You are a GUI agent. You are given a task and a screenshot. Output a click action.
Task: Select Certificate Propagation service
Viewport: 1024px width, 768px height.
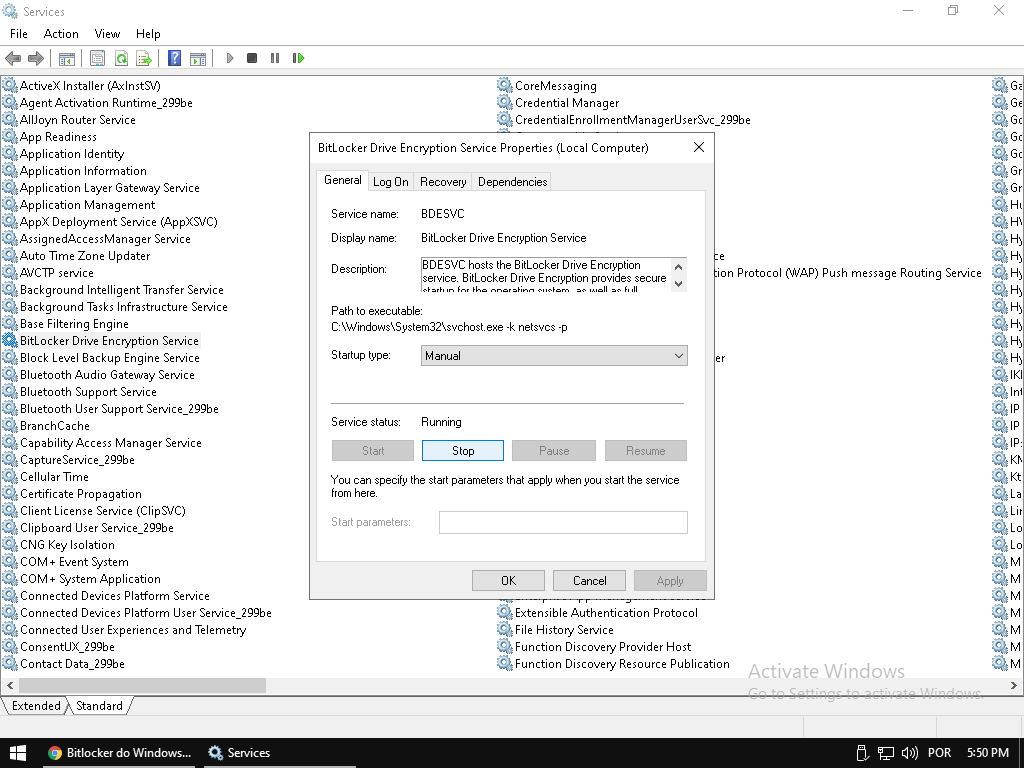point(72,494)
